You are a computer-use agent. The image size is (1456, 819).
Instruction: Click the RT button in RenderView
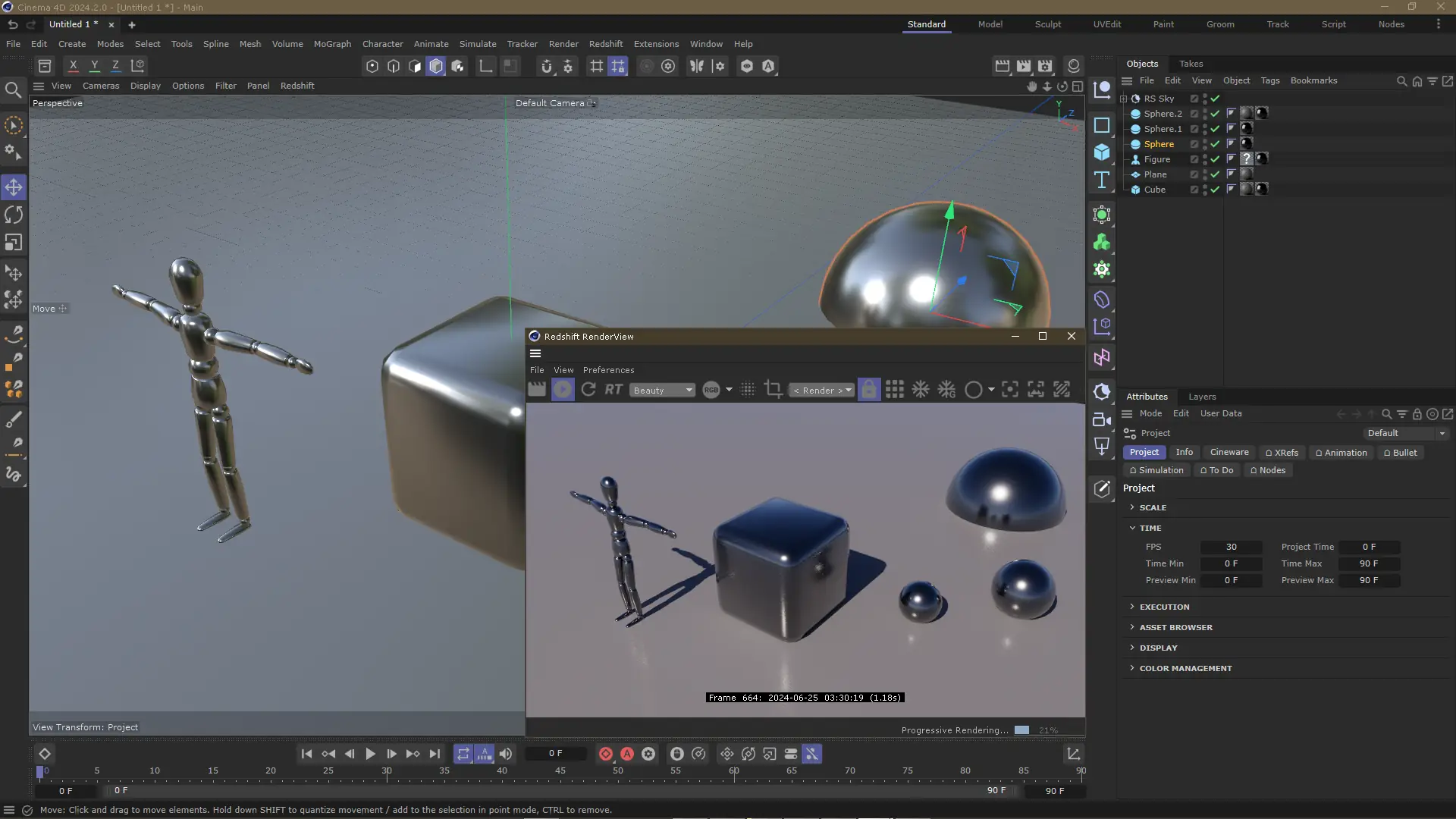pos(613,390)
